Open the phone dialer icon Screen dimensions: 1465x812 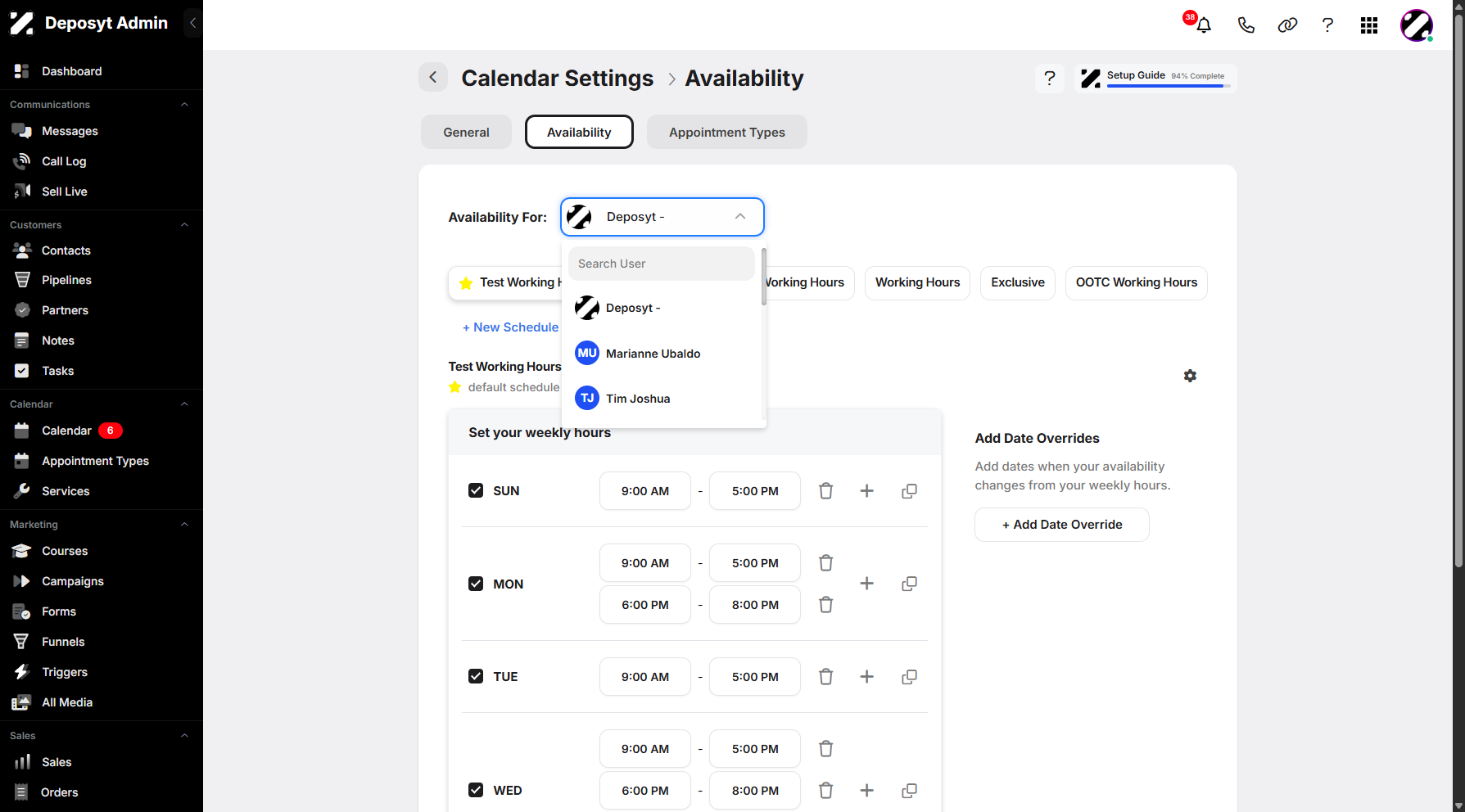pos(1246,25)
